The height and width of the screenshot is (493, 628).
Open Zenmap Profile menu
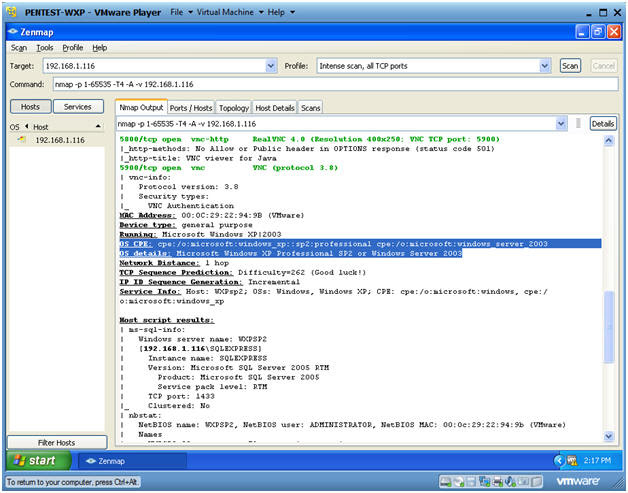(72, 48)
